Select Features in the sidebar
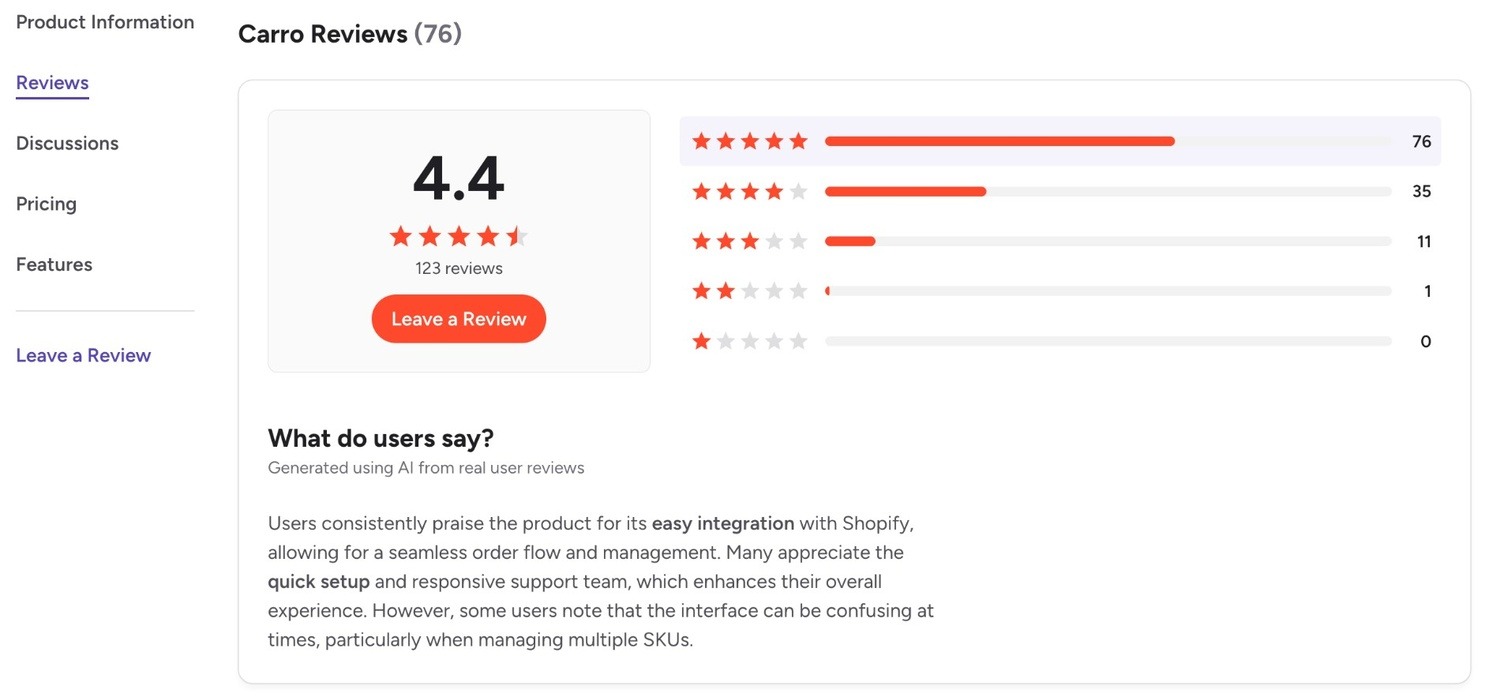The width and height of the screenshot is (1500, 697). 54,264
